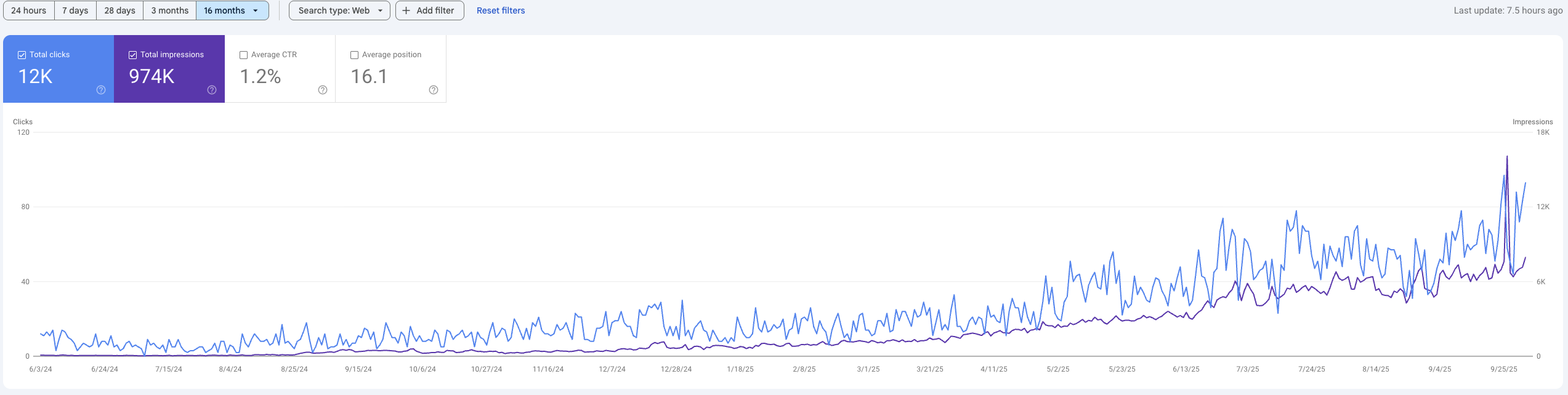
Task: Expand the 16 months date range dropdown arrow
Action: click(256, 10)
